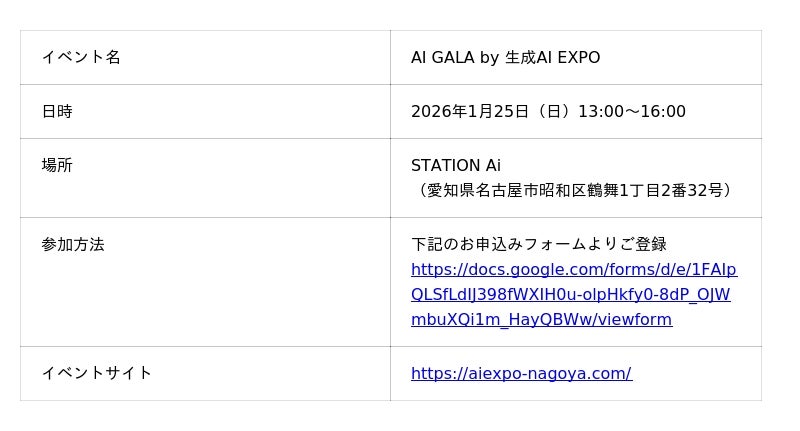Click the link line ending /viewform
This screenshot has height=431, width=800.
pos(541,319)
